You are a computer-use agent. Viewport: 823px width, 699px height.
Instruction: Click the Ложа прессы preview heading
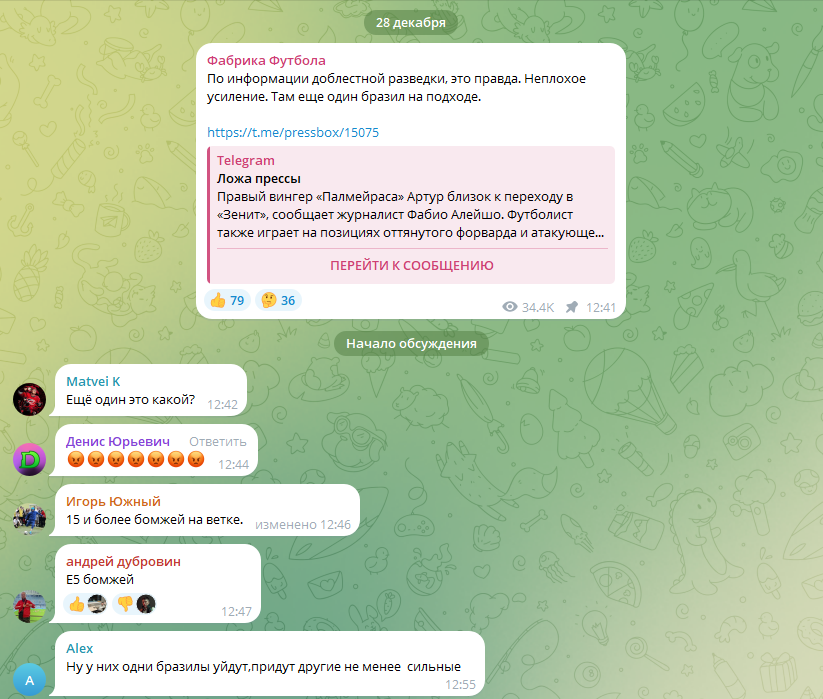point(259,178)
